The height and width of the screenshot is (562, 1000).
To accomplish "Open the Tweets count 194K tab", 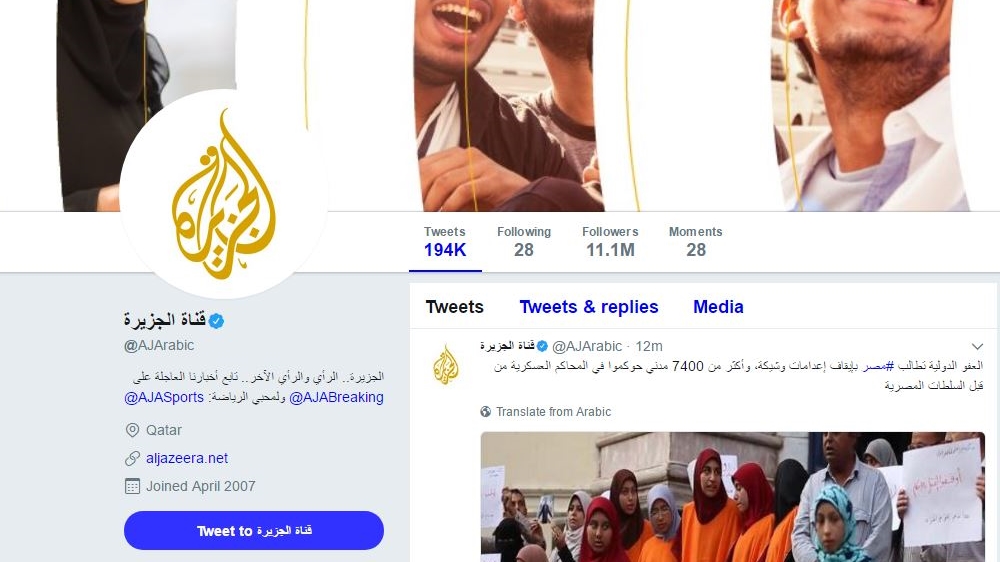I will 445,242.
